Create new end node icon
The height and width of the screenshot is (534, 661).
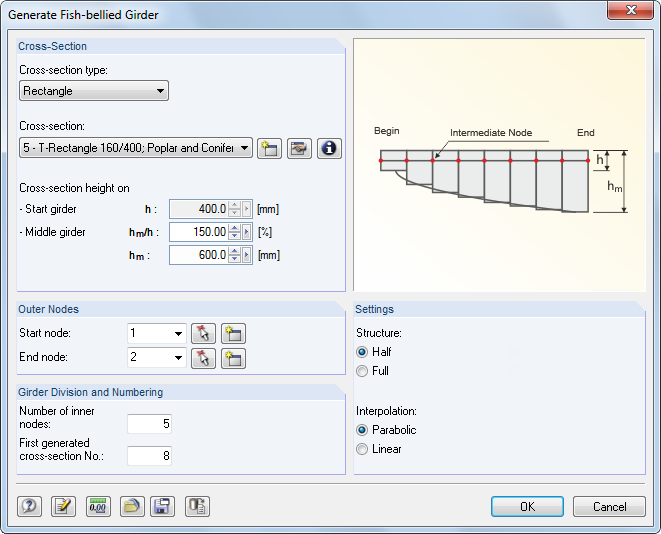point(233,358)
